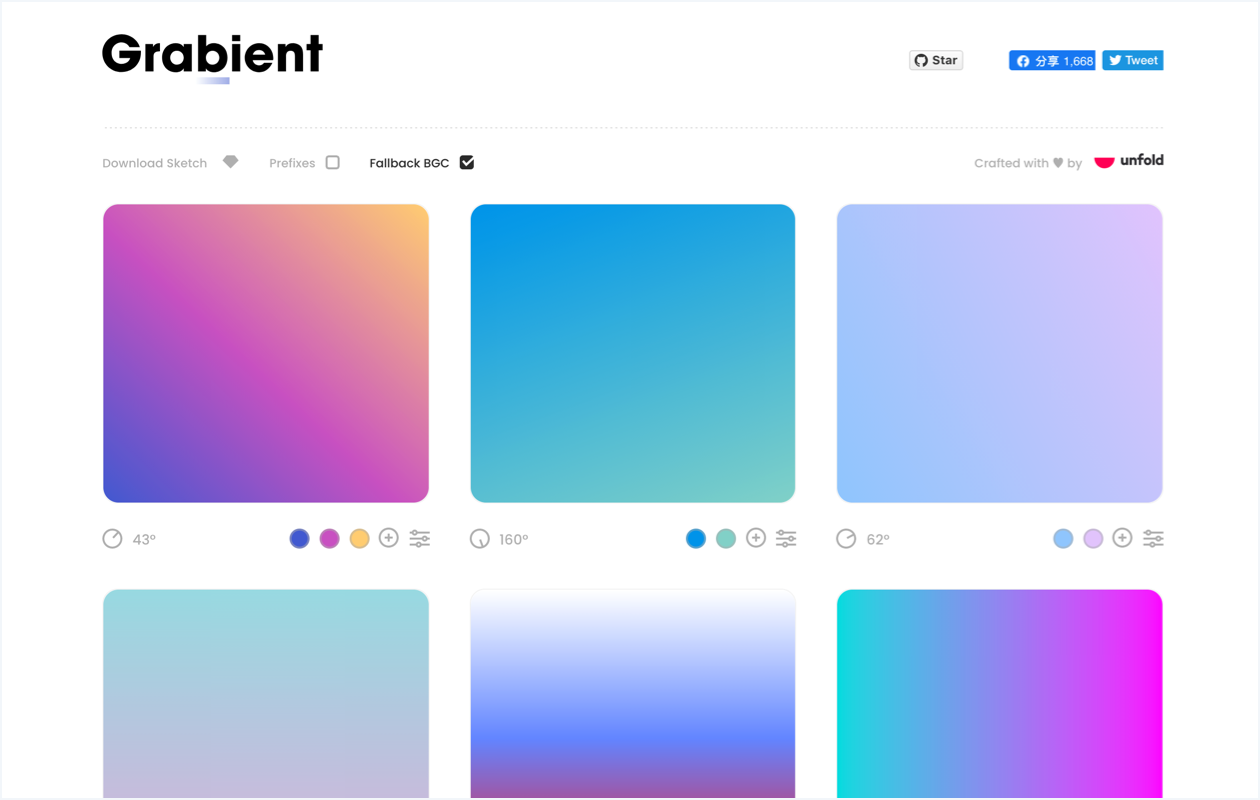Click the angle dial for the 62° gradient

pos(847,539)
